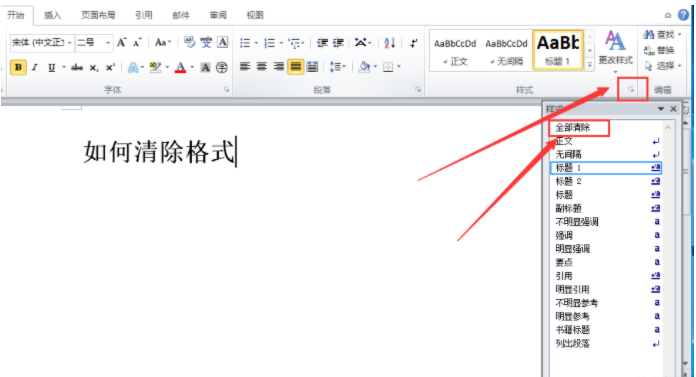The image size is (696, 377).
Task: Click 全部清除 in styles pane
Action: point(573,128)
